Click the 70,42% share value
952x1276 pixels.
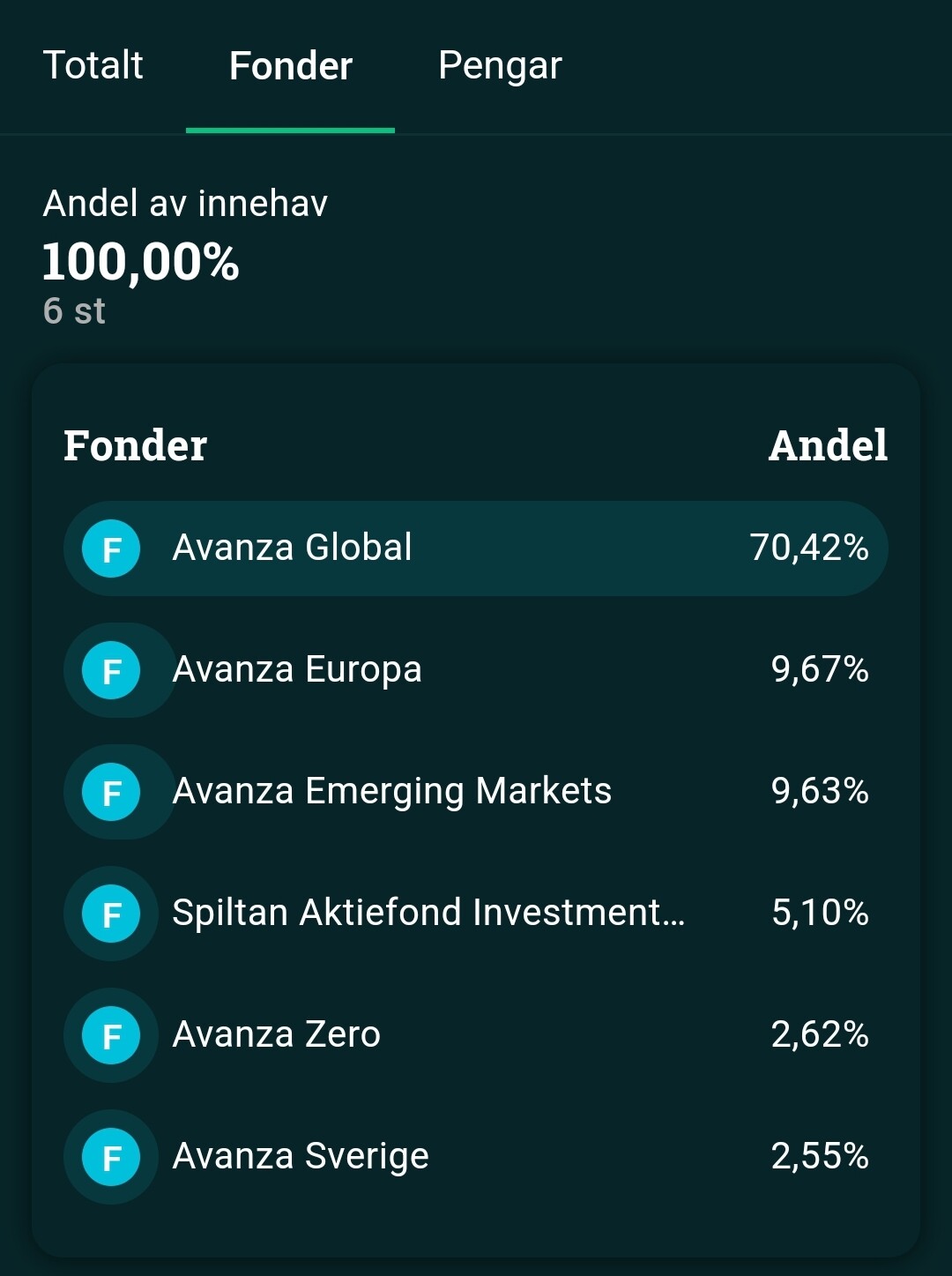coord(809,548)
